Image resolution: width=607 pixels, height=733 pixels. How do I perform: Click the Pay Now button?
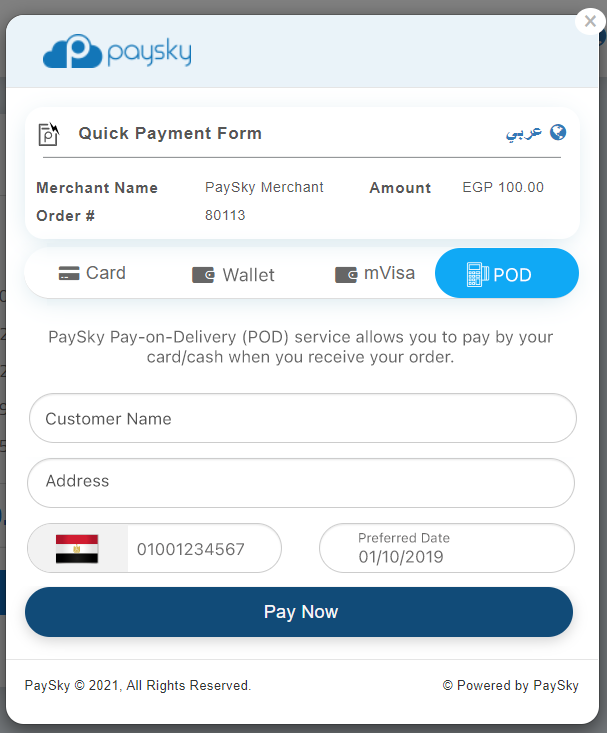tap(299, 612)
